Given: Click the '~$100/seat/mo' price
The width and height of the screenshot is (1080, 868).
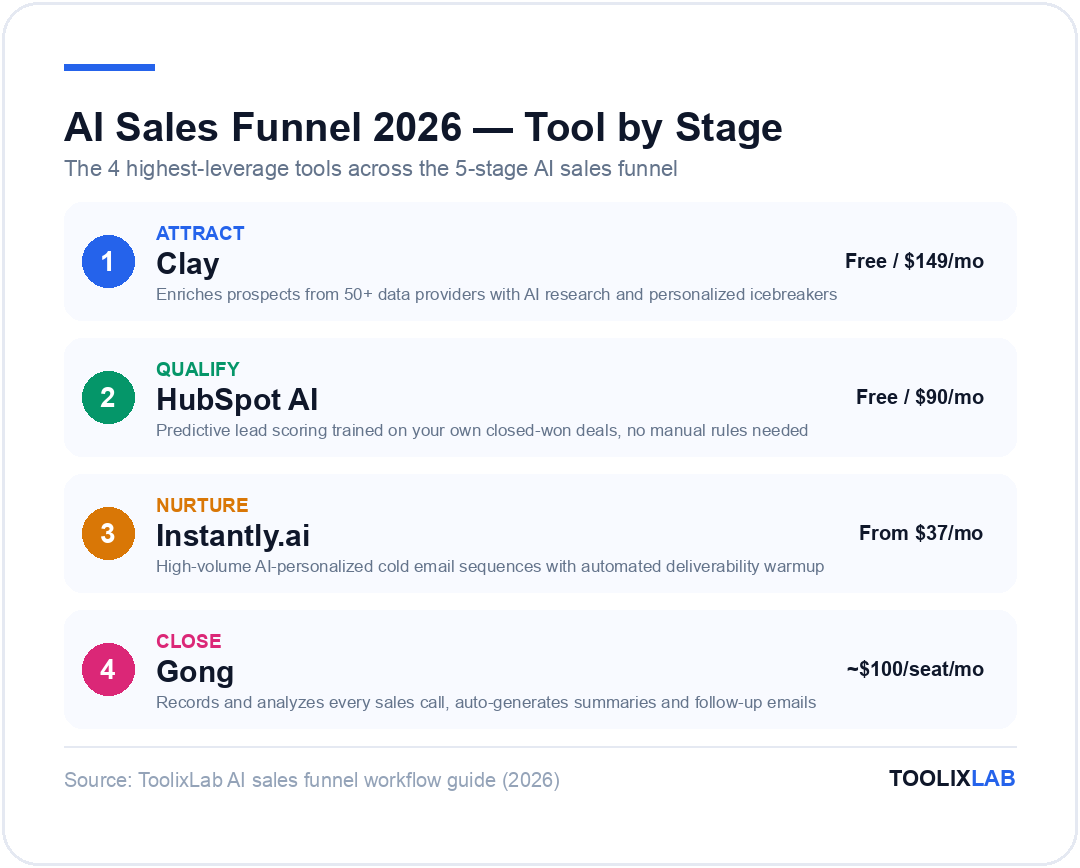Looking at the screenshot, I should pyautogui.click(x=915, y=669).
